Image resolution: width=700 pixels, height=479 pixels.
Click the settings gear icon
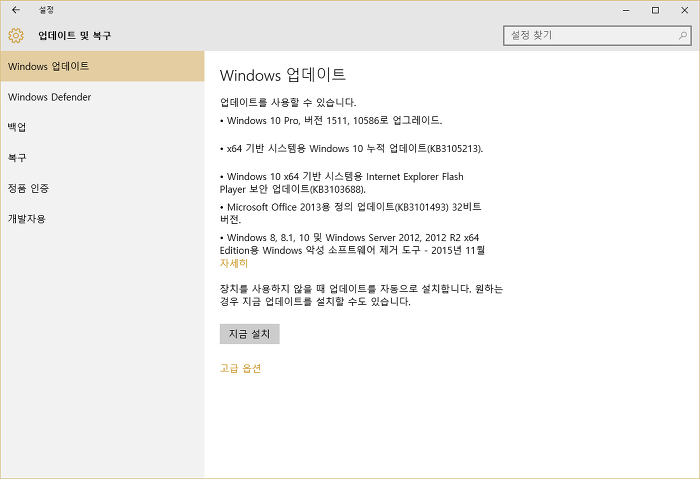point(16,35)
